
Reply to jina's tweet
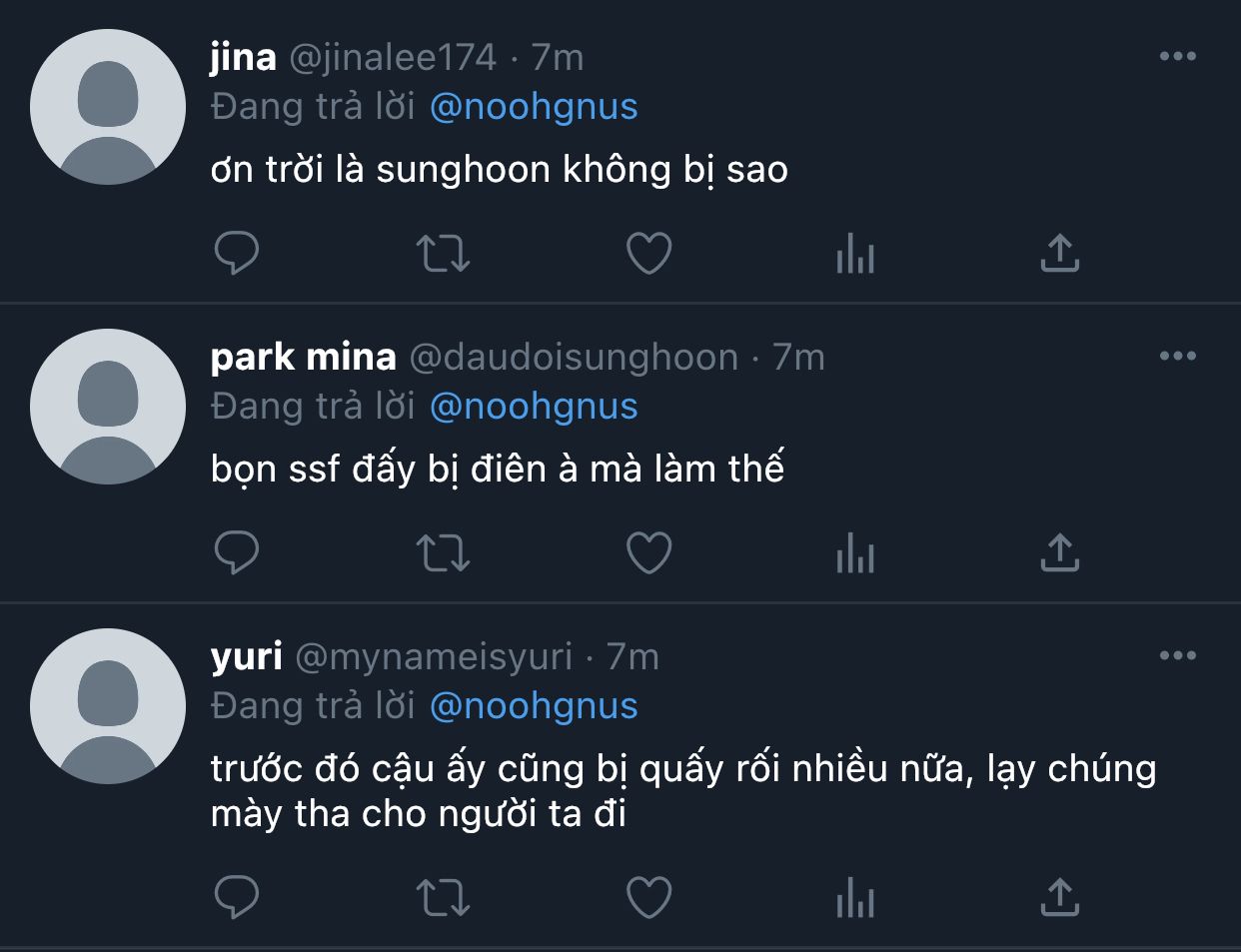[237, 254]
